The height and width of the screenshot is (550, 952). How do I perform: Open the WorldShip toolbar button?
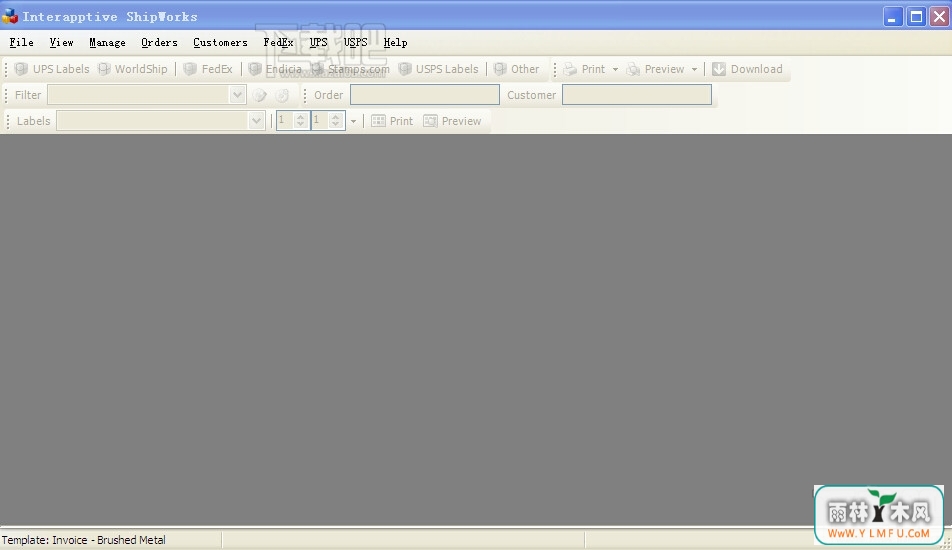132,69
